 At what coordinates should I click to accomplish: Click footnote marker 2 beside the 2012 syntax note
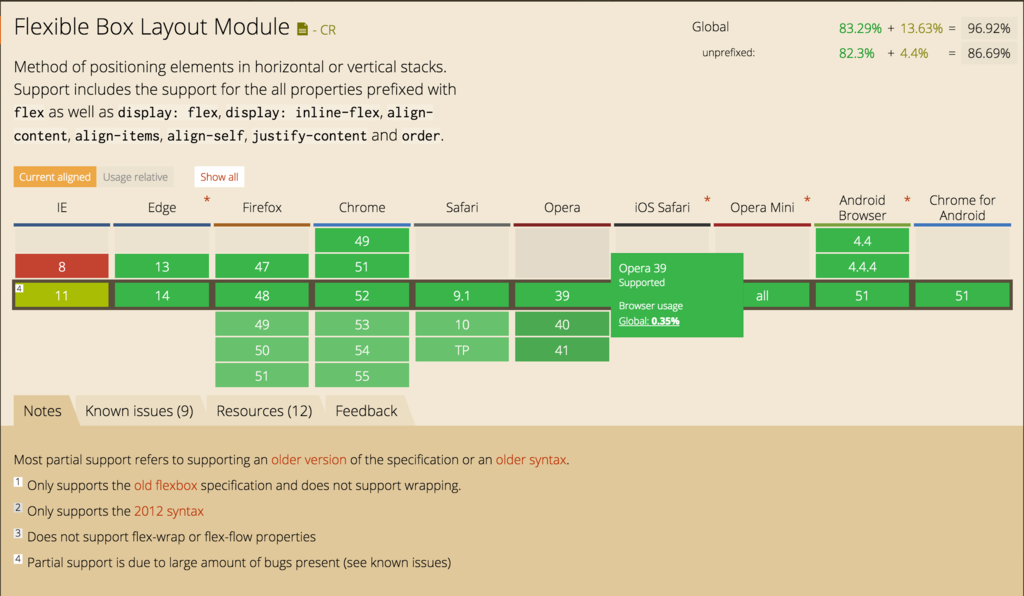[x=18, y=507]
